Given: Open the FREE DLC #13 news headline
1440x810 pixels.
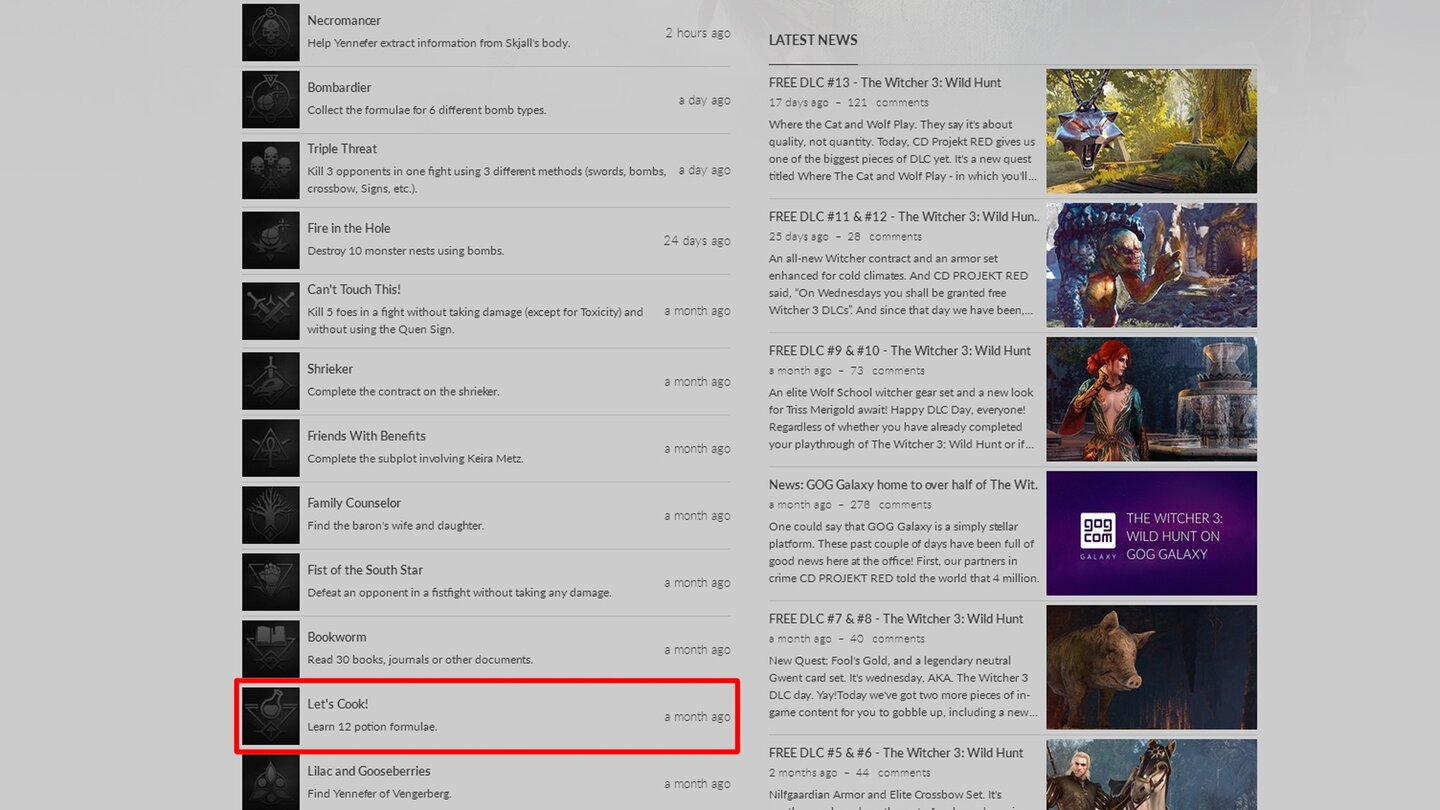Looking at the screenshot, I should pyautogui.click(x=885, y=83).
